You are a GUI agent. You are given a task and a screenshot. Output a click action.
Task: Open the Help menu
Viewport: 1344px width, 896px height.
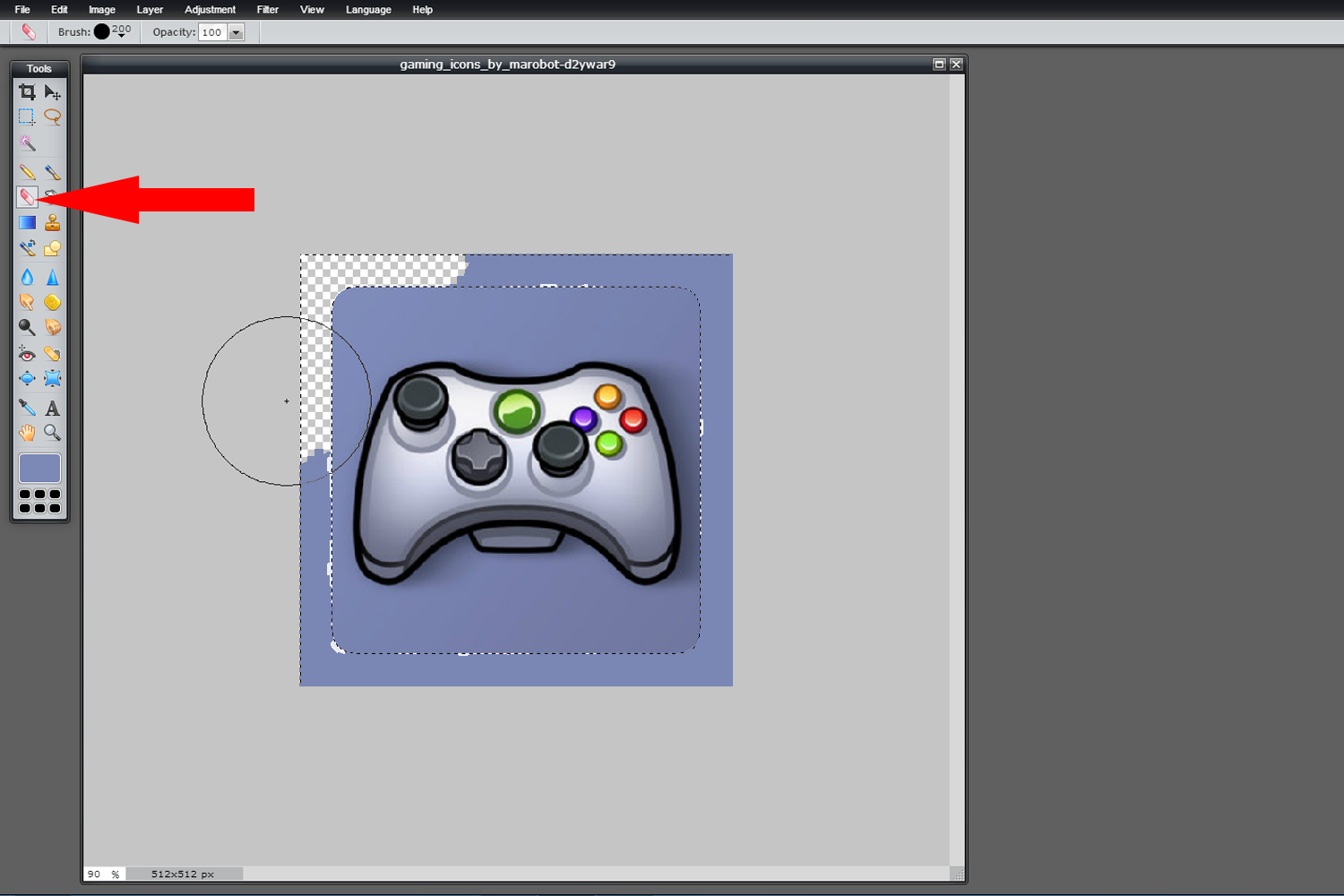[422, 10]
